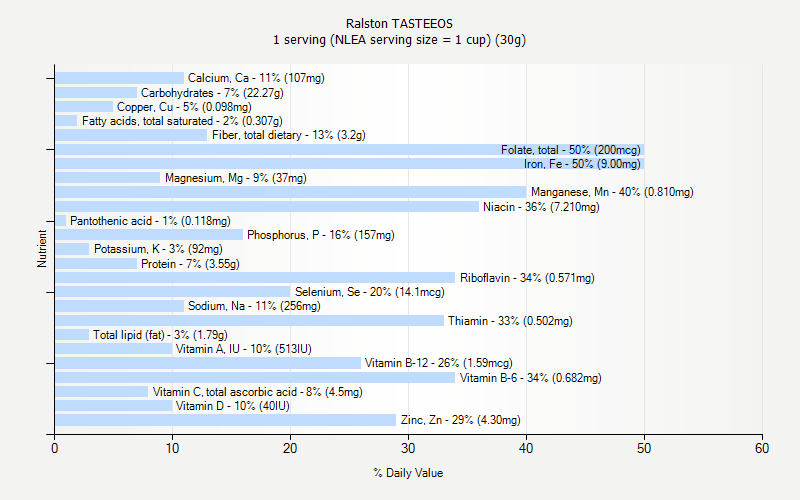Viewport: 800px width, 500px height.
Task: Click the Iron, Fe bar label
Action: (581, 164)
